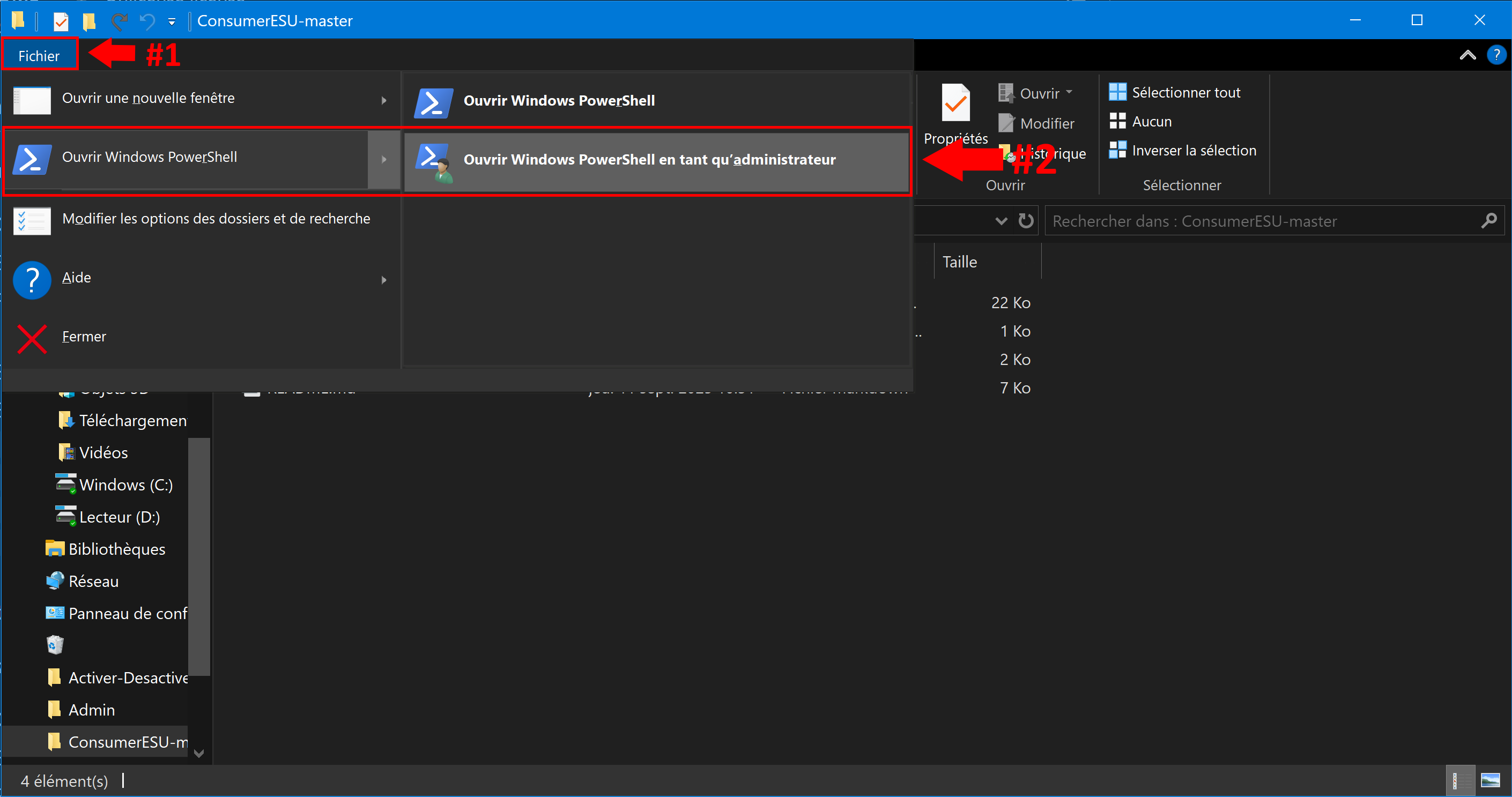Collapse the ribbon with the up chevron
This screenshot has width=1512, height=797.
(1467, 55)
